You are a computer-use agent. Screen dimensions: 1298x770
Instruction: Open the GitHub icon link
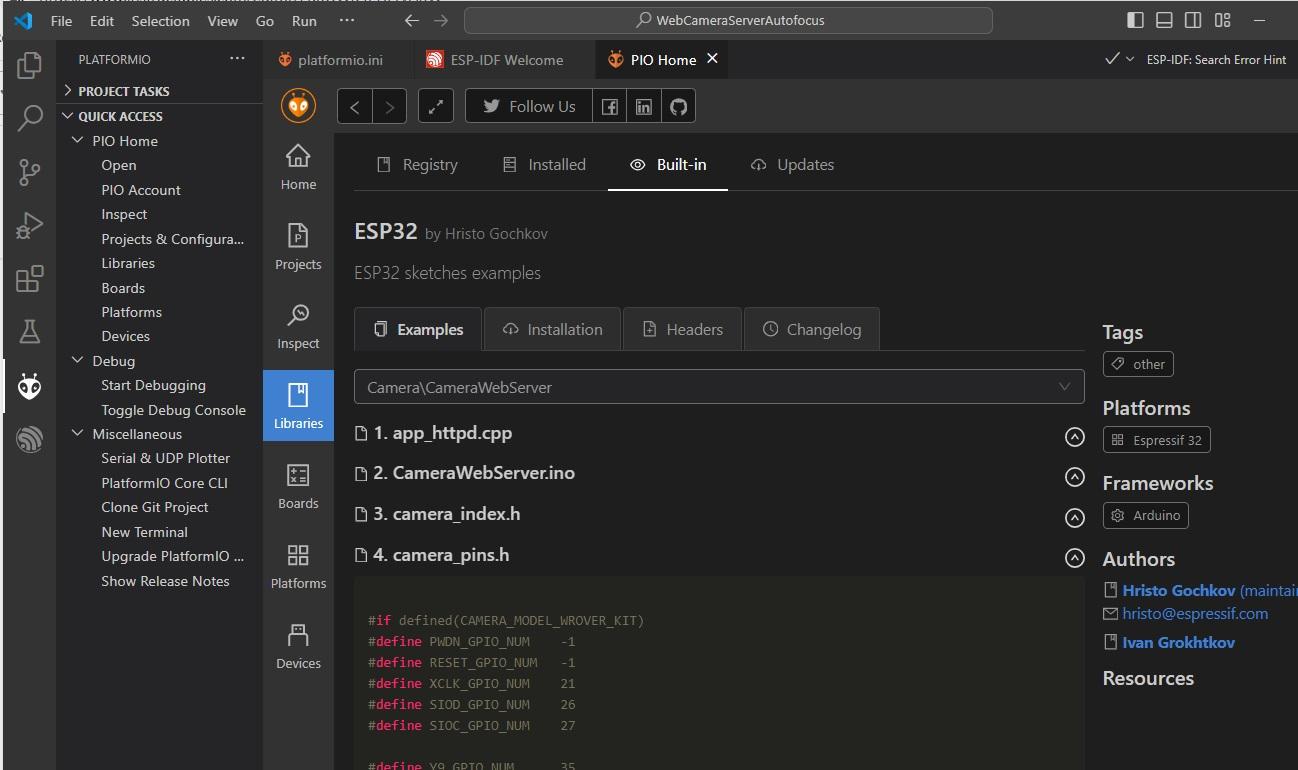coord(678,107)
